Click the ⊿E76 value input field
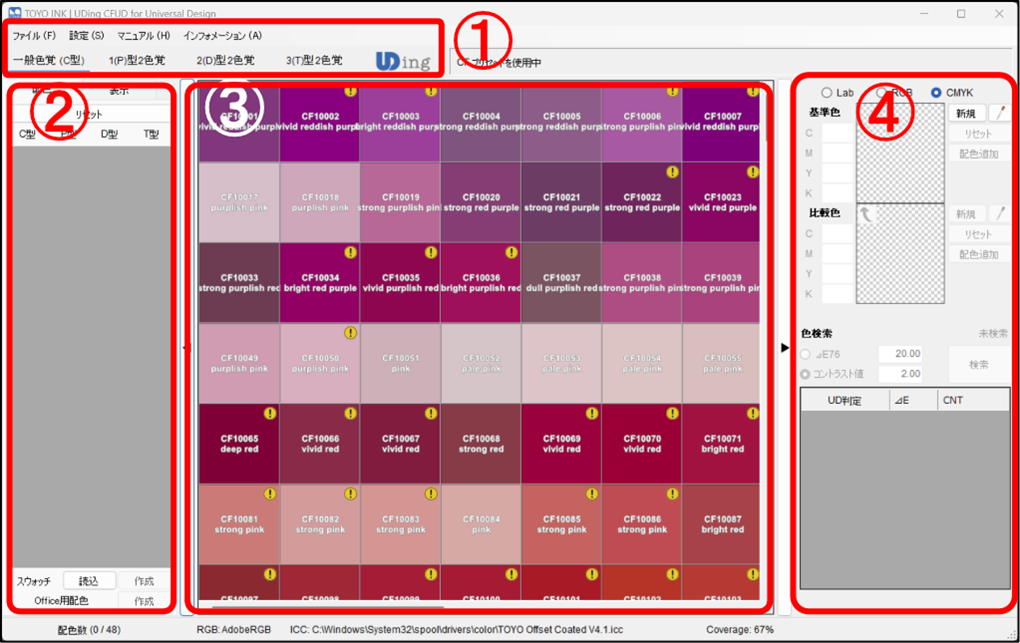Image resolution: width=1020 pixels, height=643 pixels. [x=900, y=354]
